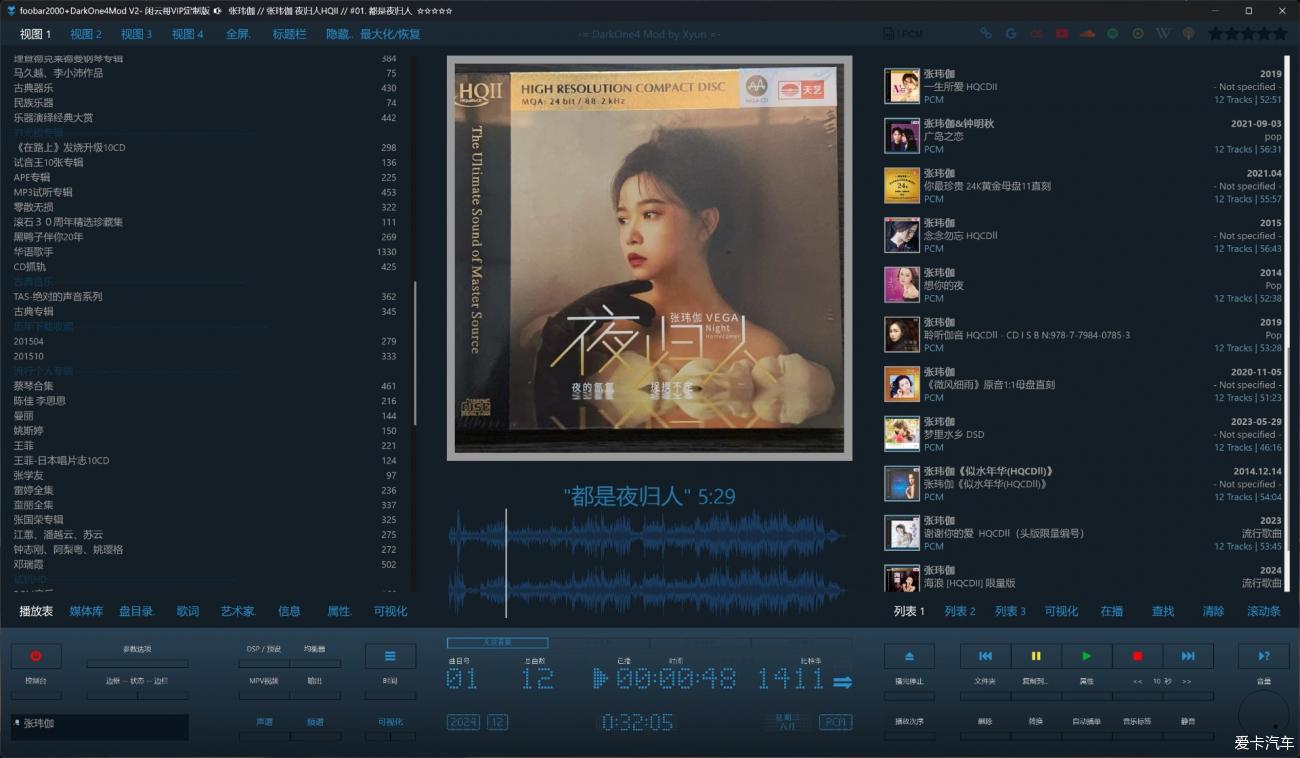Click the red power button
The image size is (1300, 758).
click(x=36, y=656)
